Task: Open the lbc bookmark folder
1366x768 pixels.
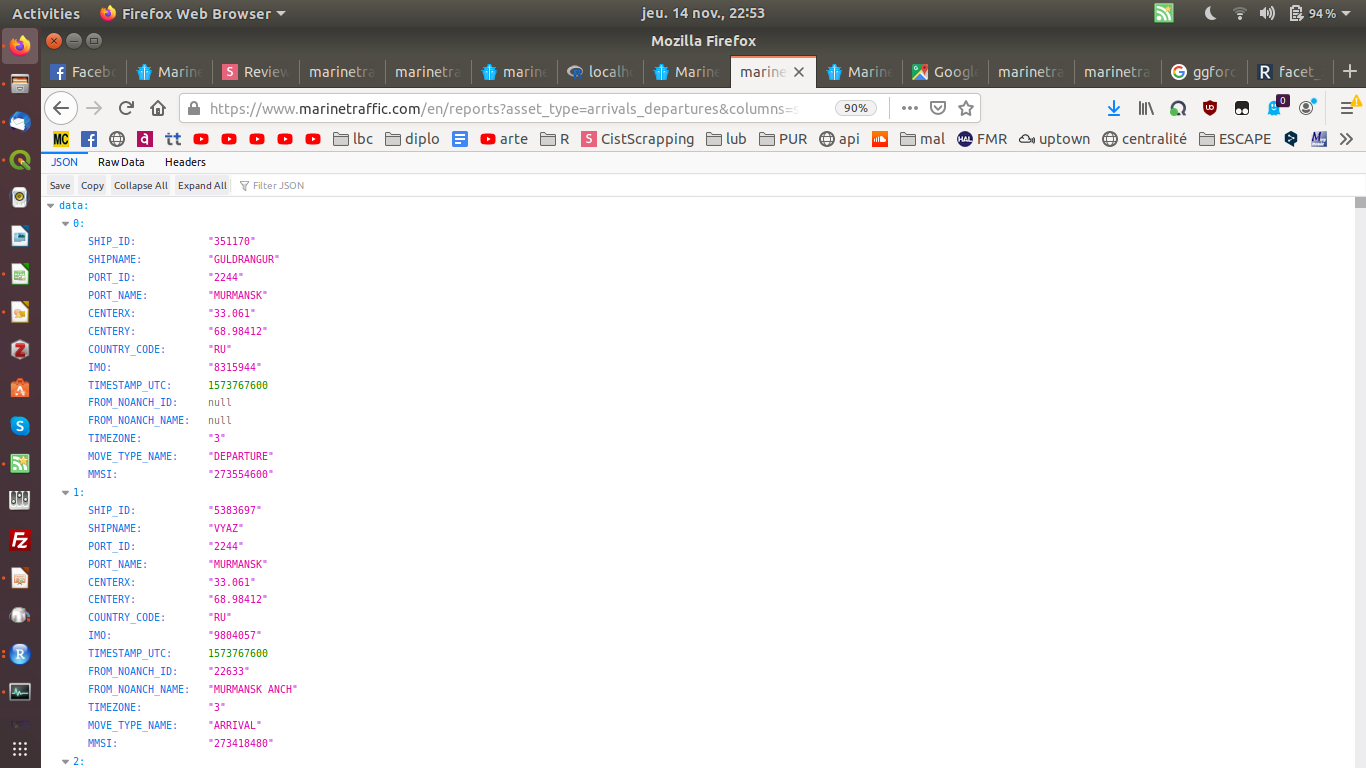Action: [353, 139]
